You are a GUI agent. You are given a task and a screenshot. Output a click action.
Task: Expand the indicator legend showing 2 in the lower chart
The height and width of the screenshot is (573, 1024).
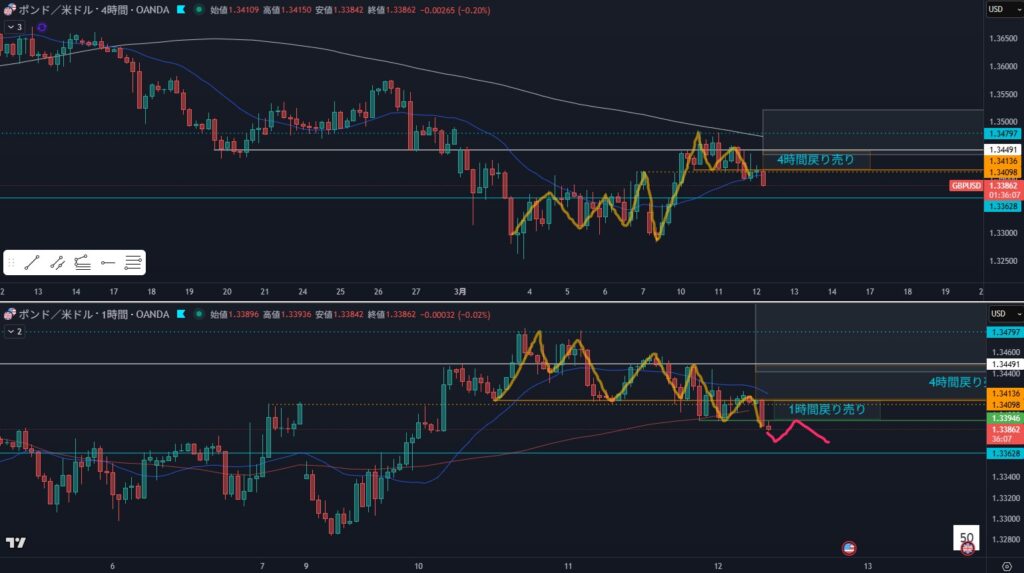coord(14,330)
